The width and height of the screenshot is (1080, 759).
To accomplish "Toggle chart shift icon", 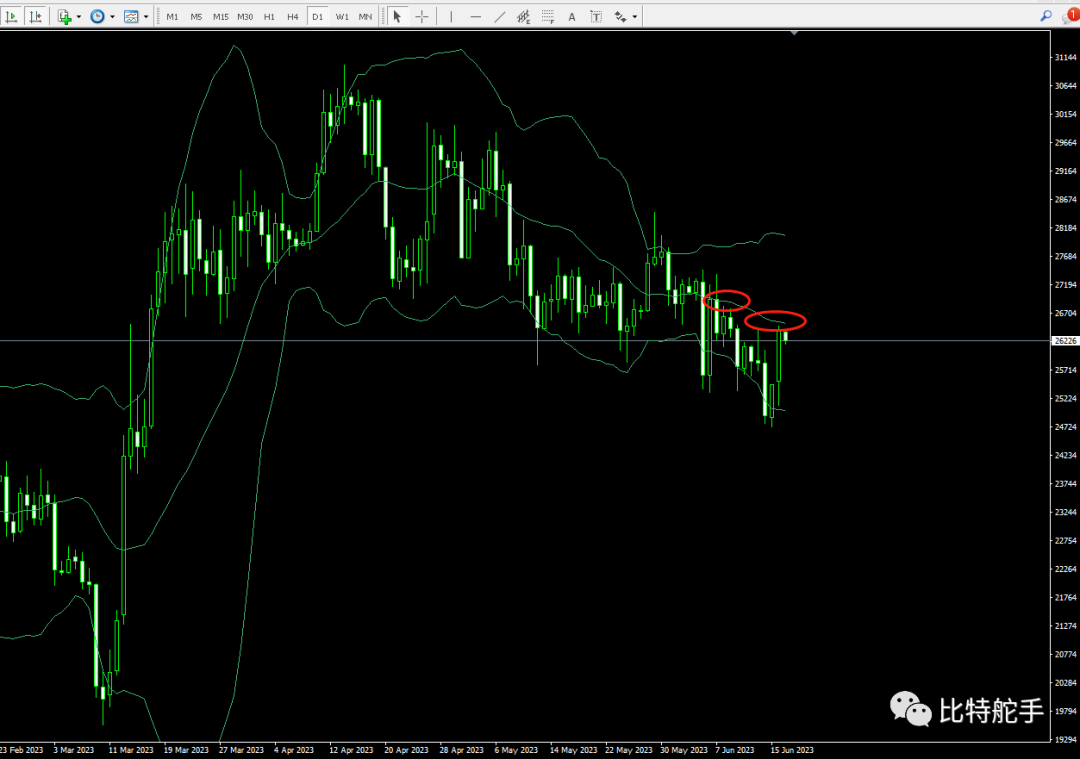I will (35, 17).
